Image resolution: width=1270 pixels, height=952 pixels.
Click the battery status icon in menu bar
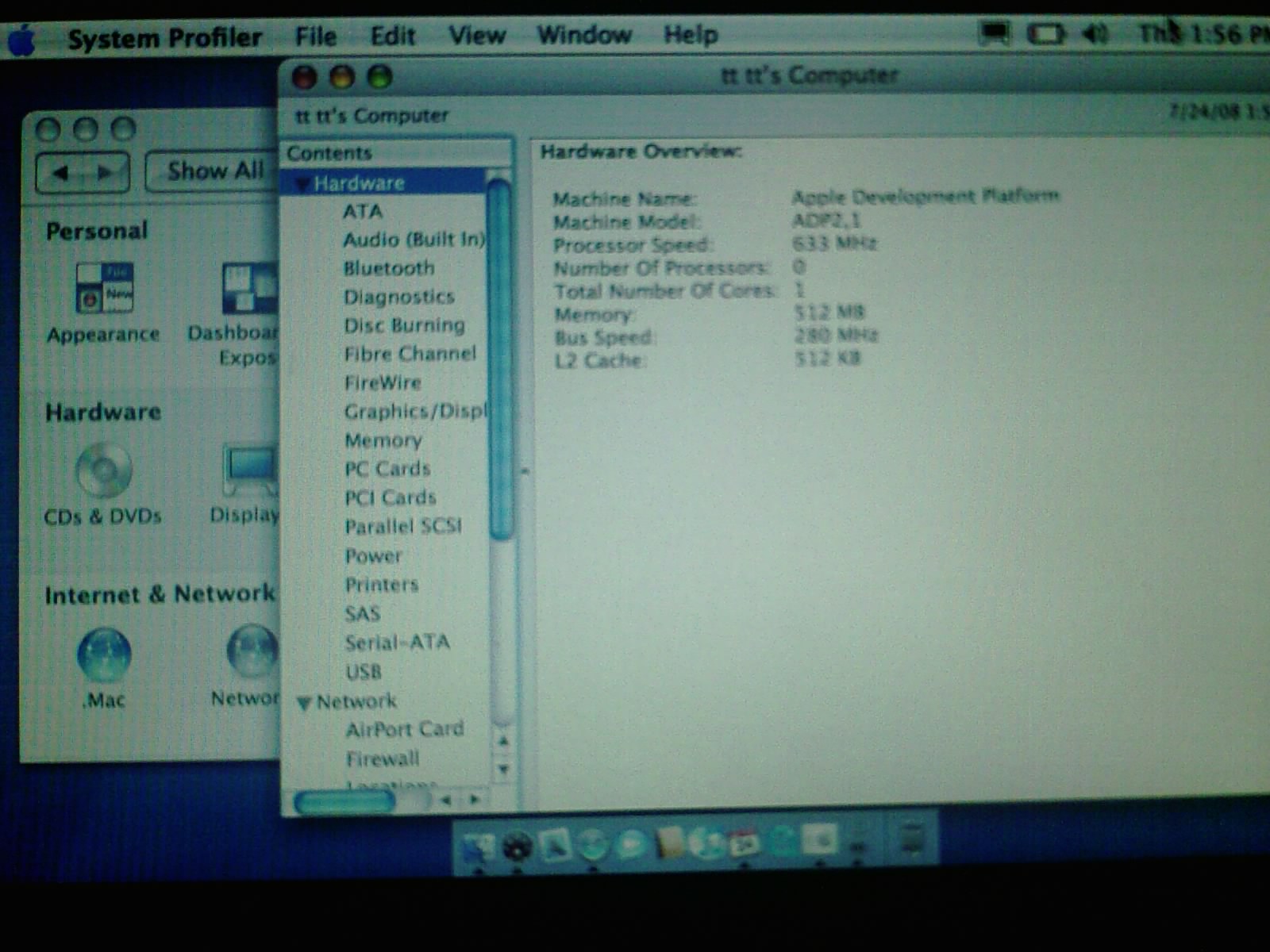(1046, 34)
